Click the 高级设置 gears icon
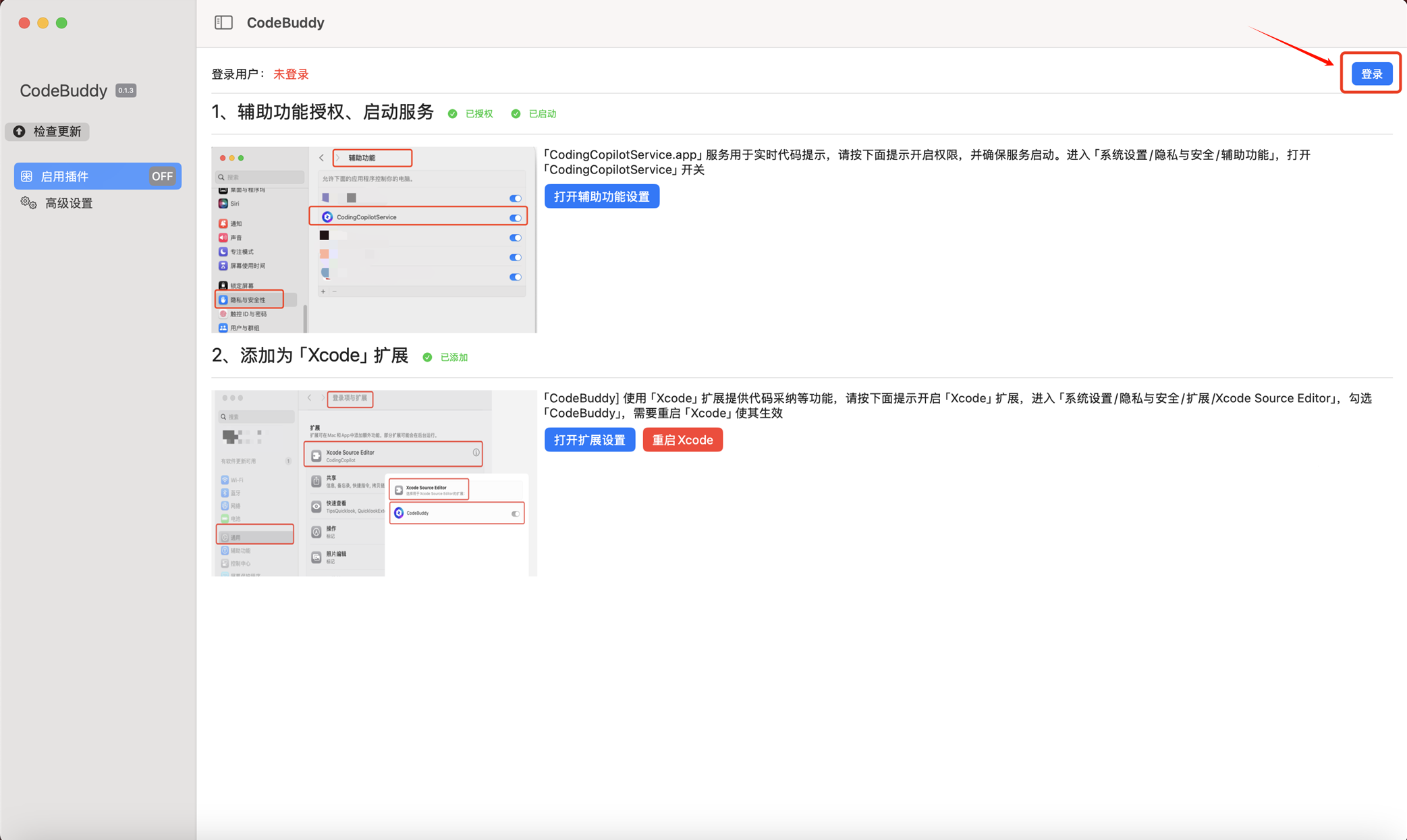The height and width of the screenshot is (840, 1407). [28, 203]
